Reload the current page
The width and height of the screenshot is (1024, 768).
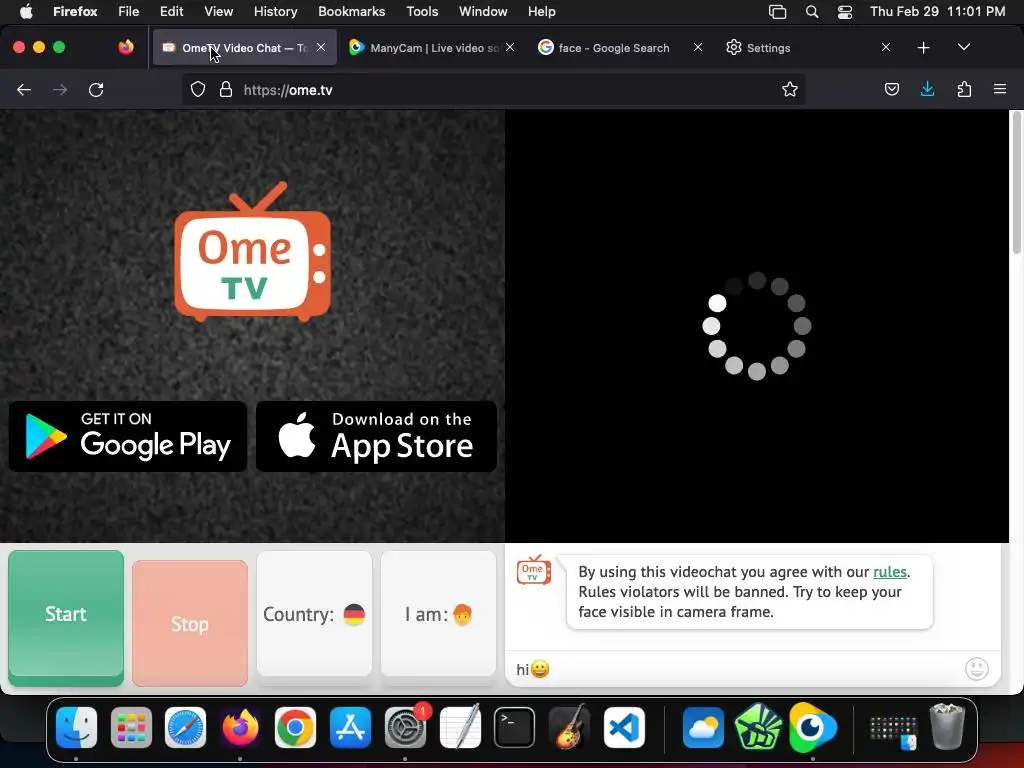(x=96, y=89)
